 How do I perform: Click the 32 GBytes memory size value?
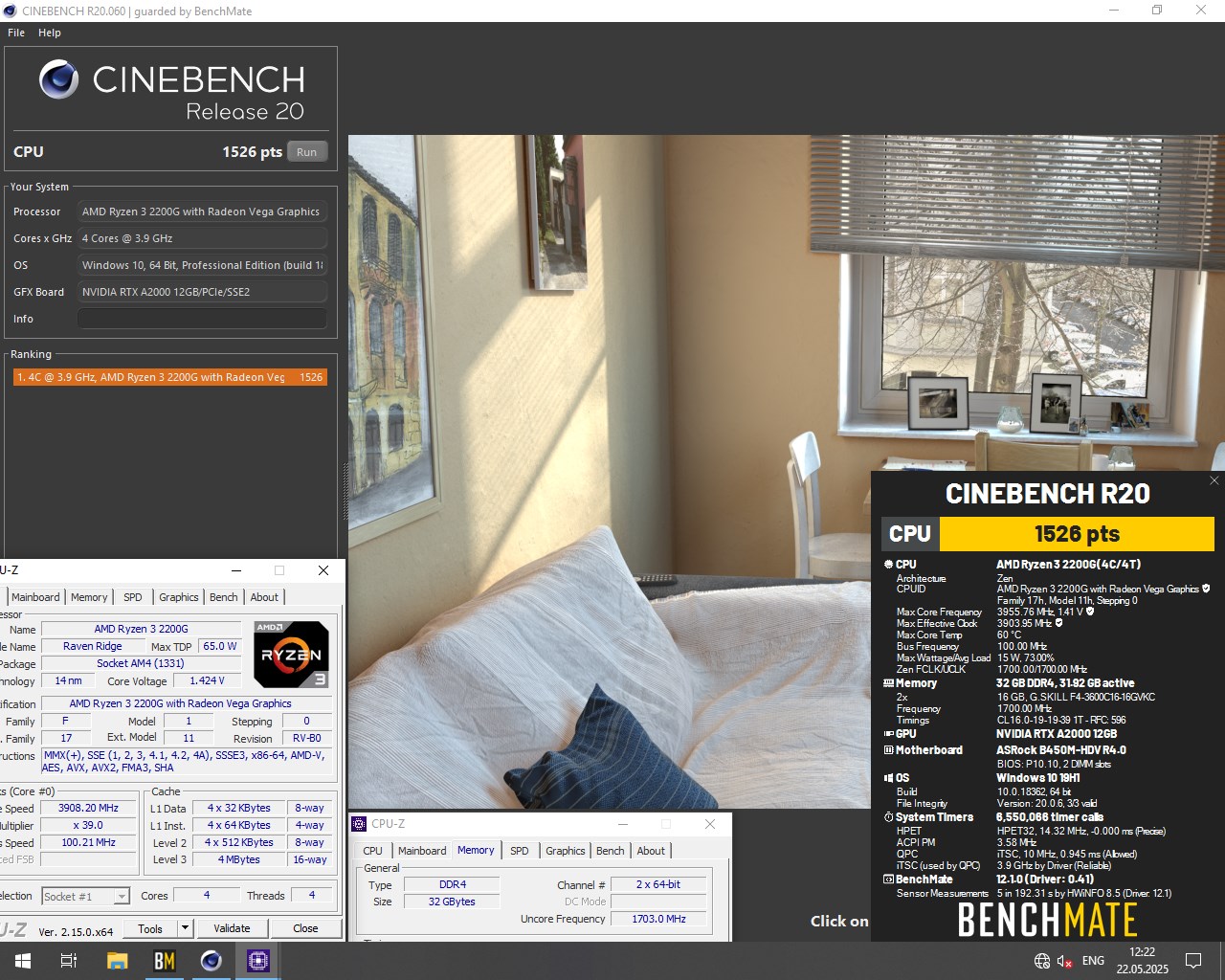(x=453, y=902)
